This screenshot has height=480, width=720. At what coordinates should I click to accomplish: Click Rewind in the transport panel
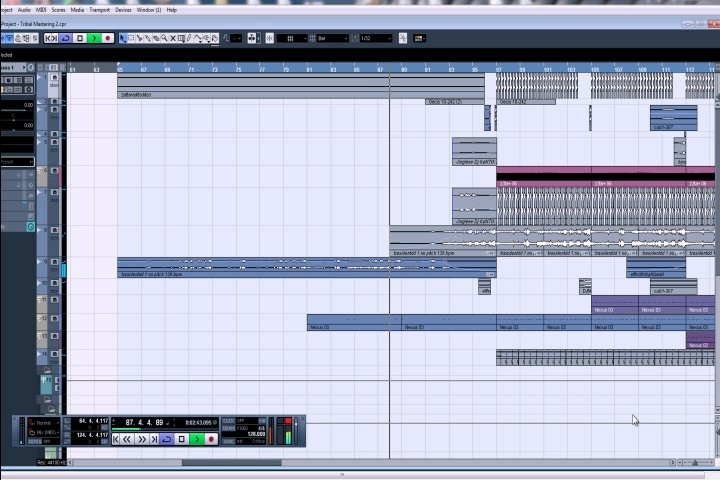(127, 440)
